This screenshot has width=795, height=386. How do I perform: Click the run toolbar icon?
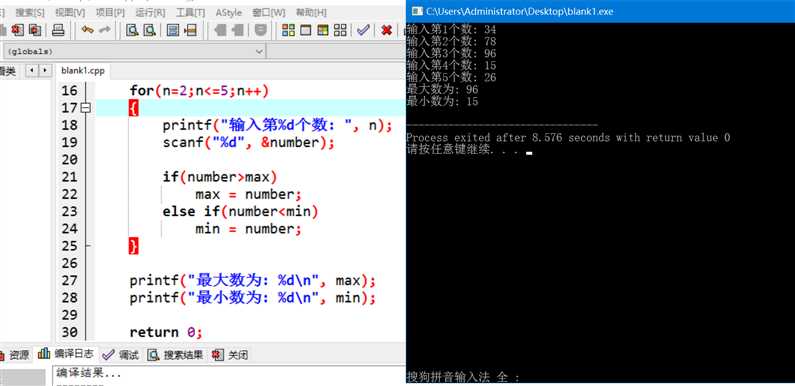click(306, 30)
